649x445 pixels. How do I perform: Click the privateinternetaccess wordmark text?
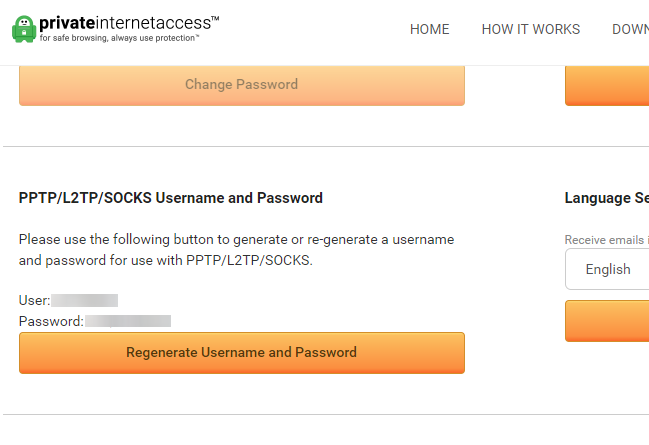[x=129, y=23]
